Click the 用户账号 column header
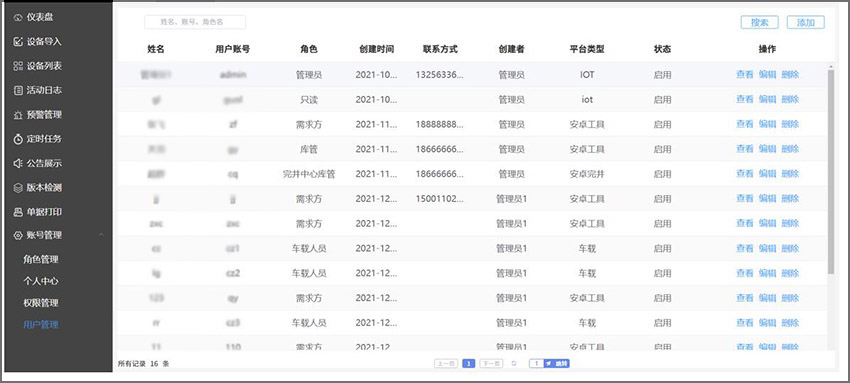Image resolution: width=850 pixels, height=383 pixels. tap(233, 49)
